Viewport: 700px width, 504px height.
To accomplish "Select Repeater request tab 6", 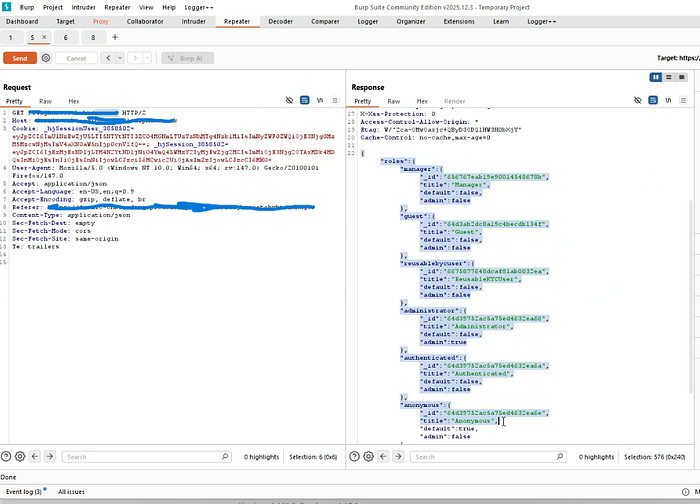I will tap(66, 37).
